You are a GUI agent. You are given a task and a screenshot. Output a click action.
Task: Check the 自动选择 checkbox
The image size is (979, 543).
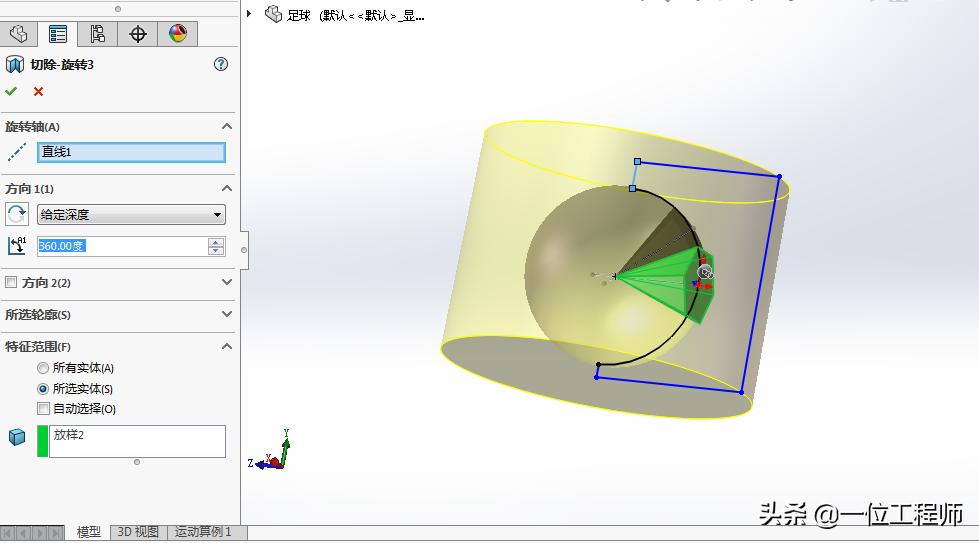(x=43, y=408)
